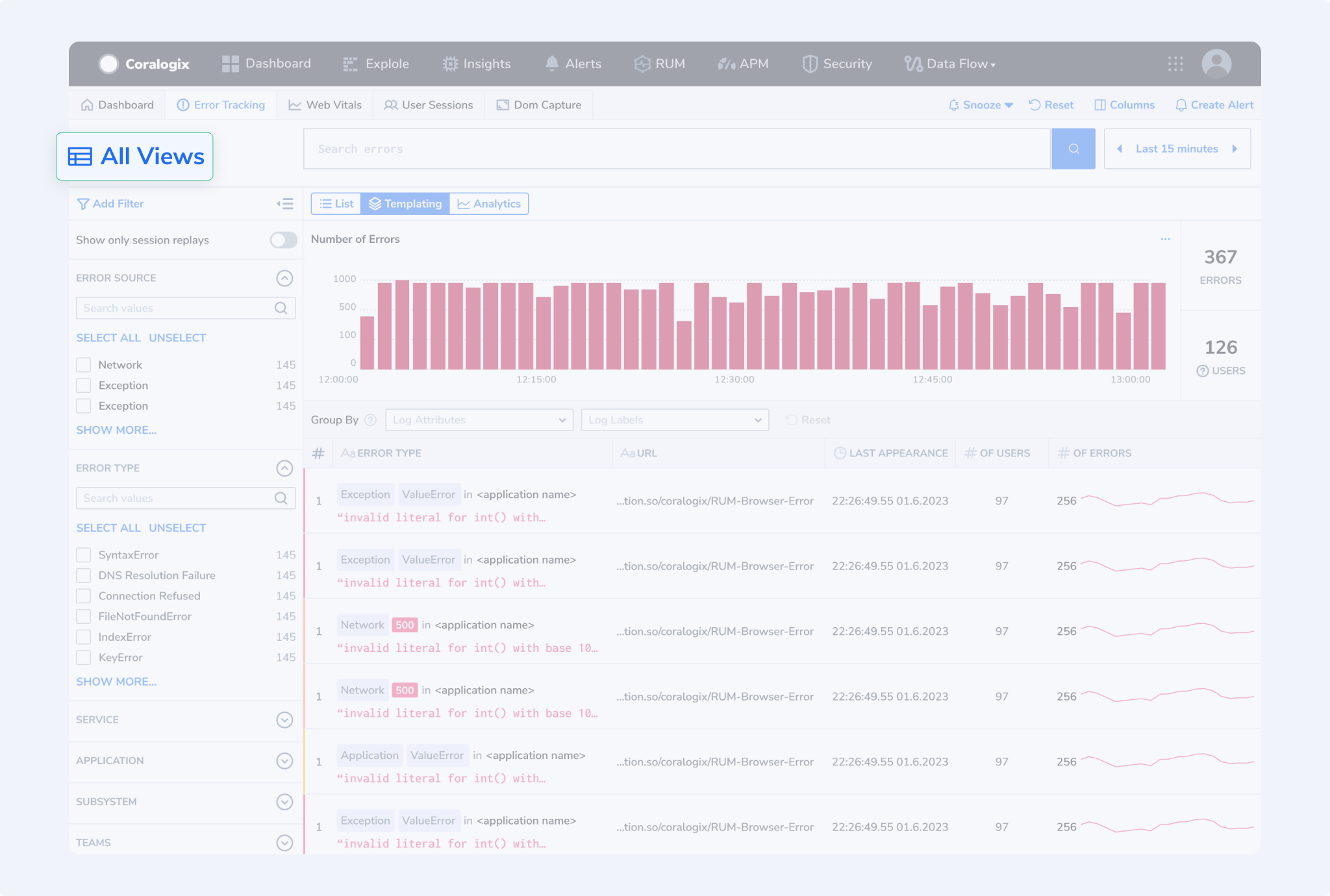This screenshot has width=1330, height=896.
Task: Switch to User Sessions tab
Action: click(429, 105)
